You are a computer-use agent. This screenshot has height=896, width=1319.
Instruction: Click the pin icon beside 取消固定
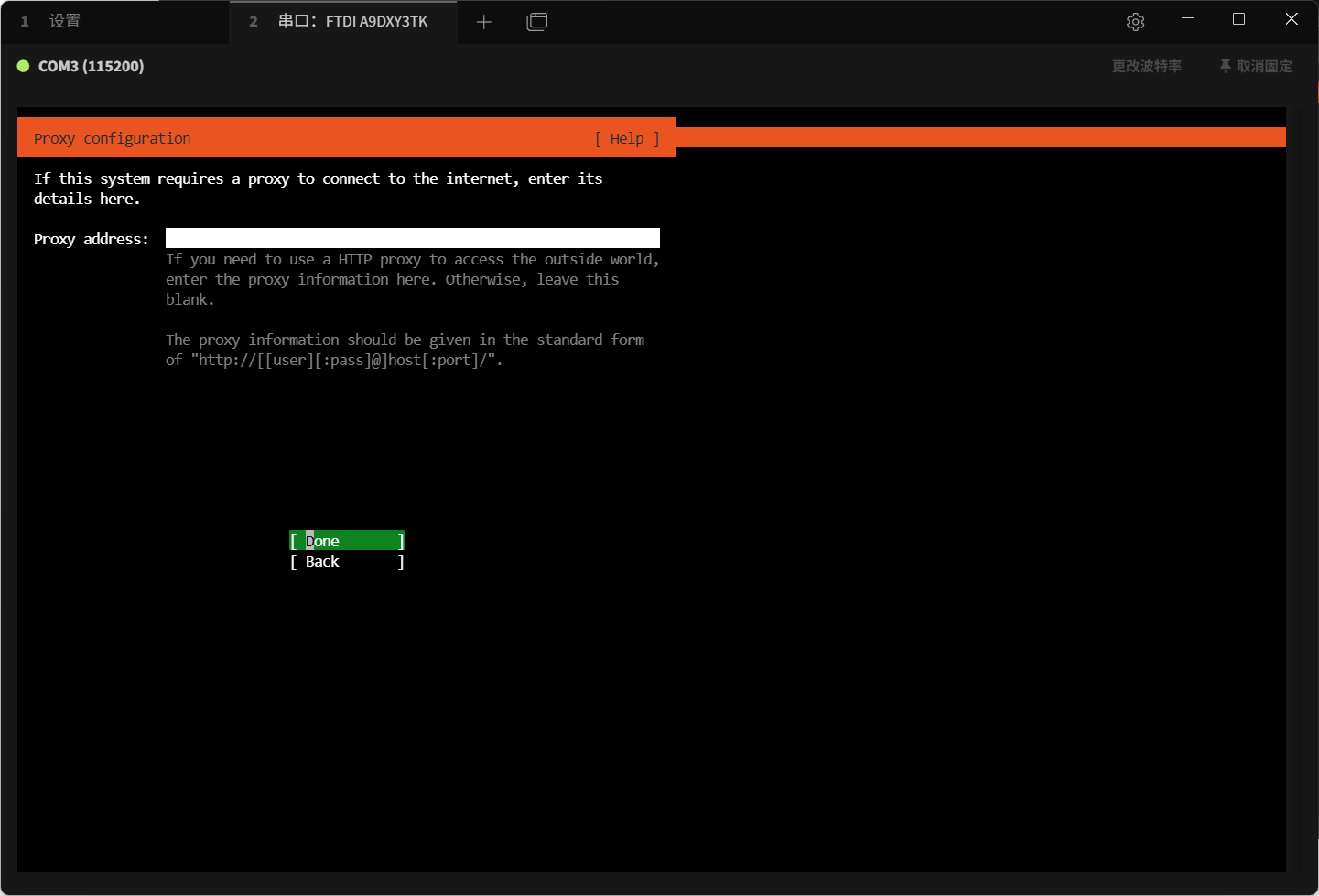tap(1225, 66)
